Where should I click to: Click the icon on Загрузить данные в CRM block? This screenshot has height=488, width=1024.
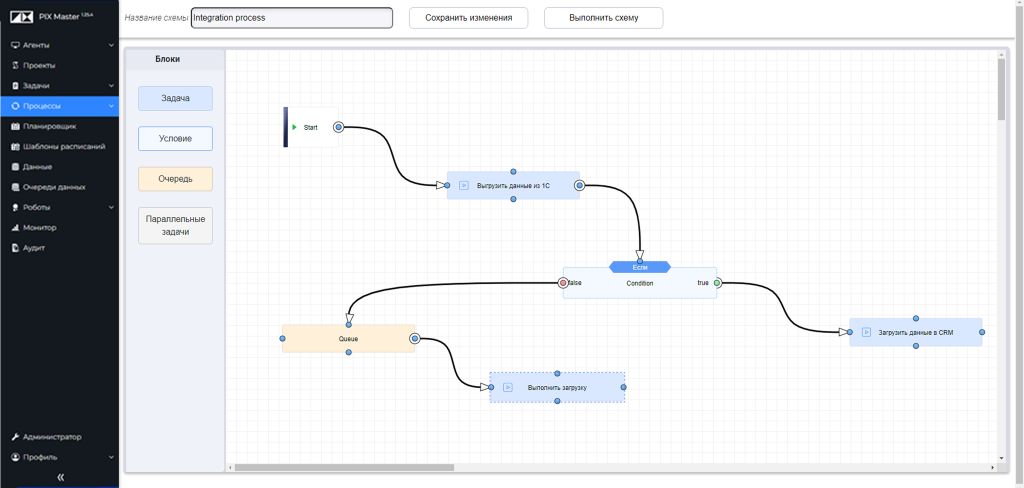(866, 332)
